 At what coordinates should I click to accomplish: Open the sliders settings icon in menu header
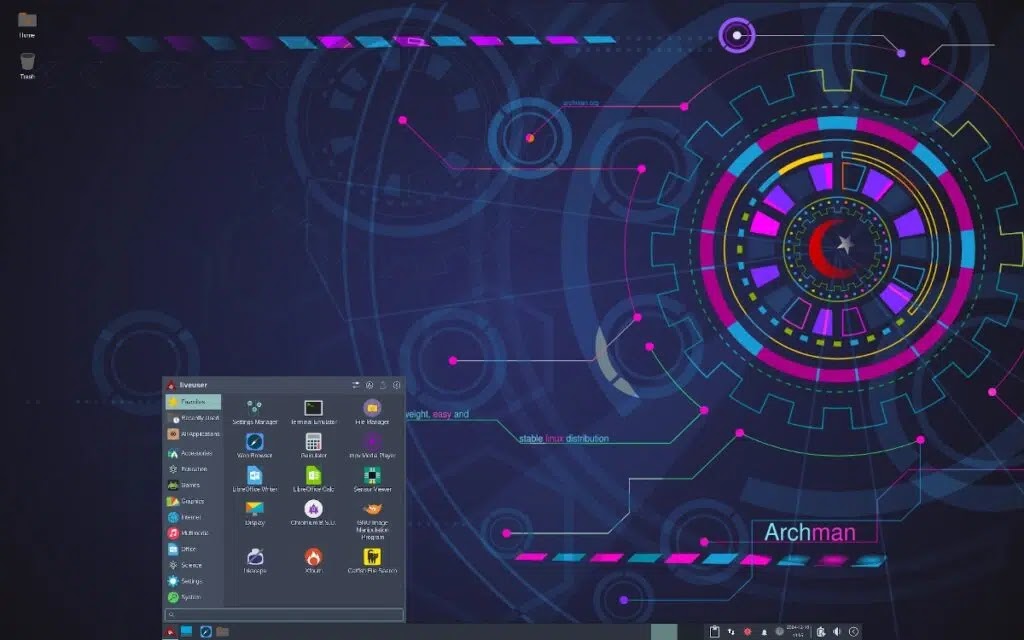tap(356, 385)
